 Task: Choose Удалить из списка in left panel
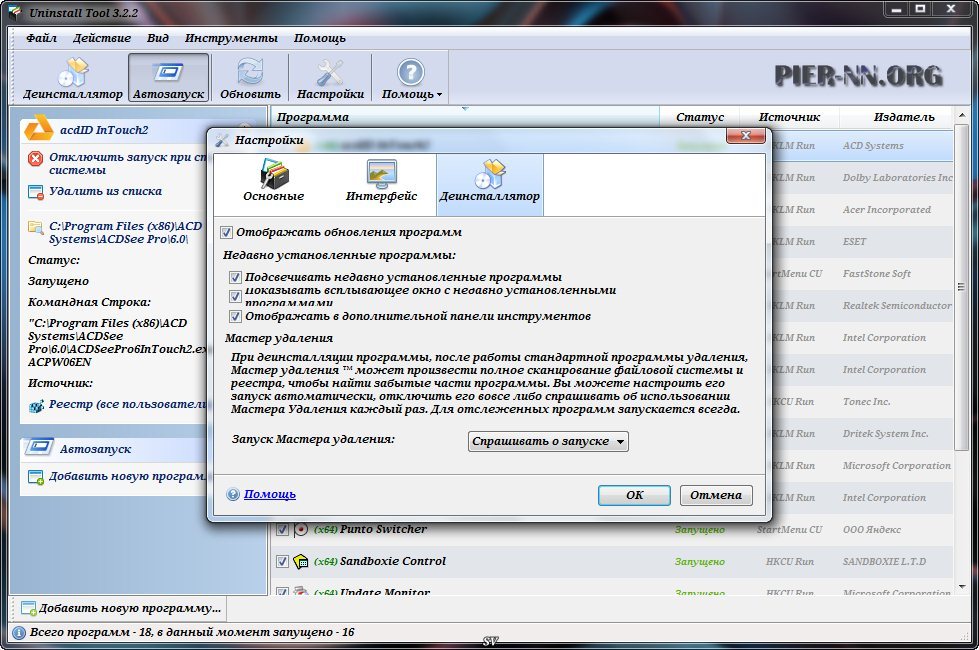106,192
